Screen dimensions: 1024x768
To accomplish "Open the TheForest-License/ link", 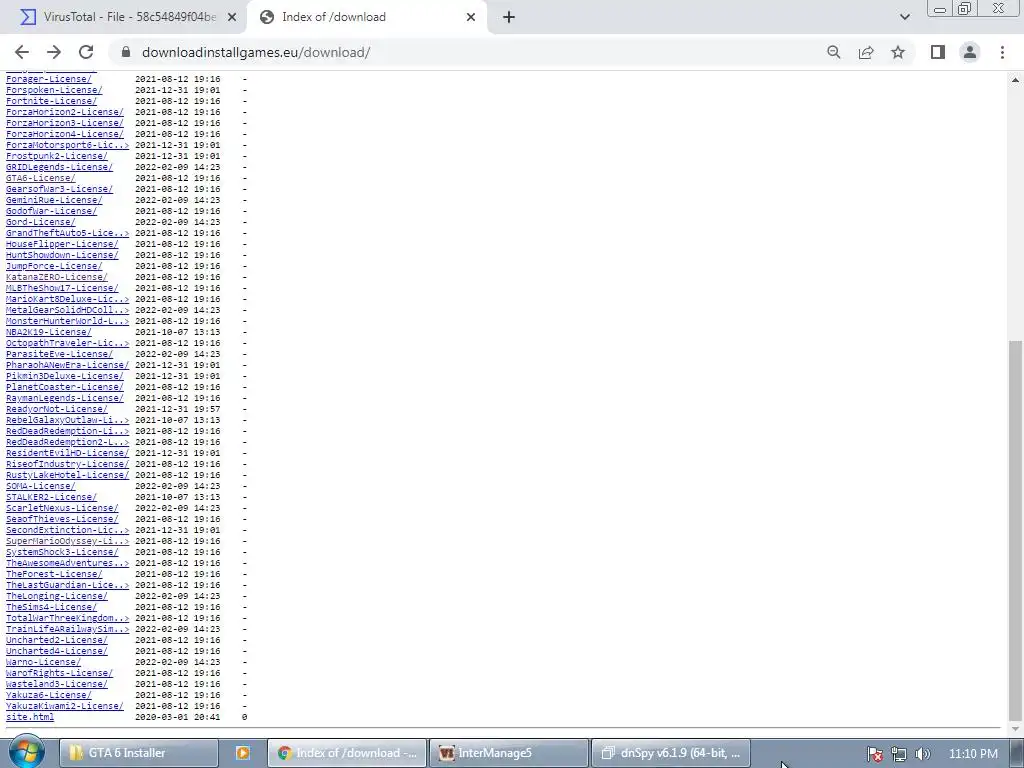I will coord(54,573).
